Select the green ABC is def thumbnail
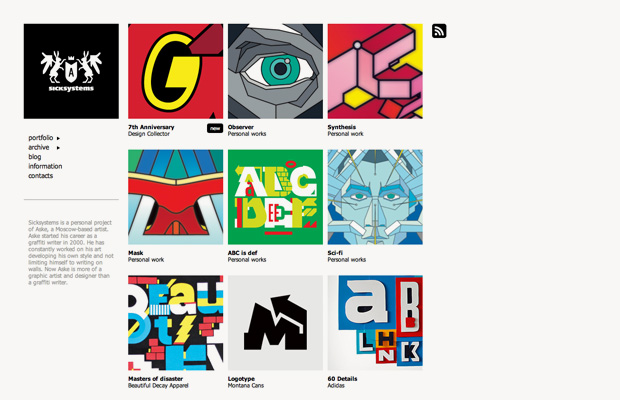Screen dimensions: 620x400 point(275,197)
